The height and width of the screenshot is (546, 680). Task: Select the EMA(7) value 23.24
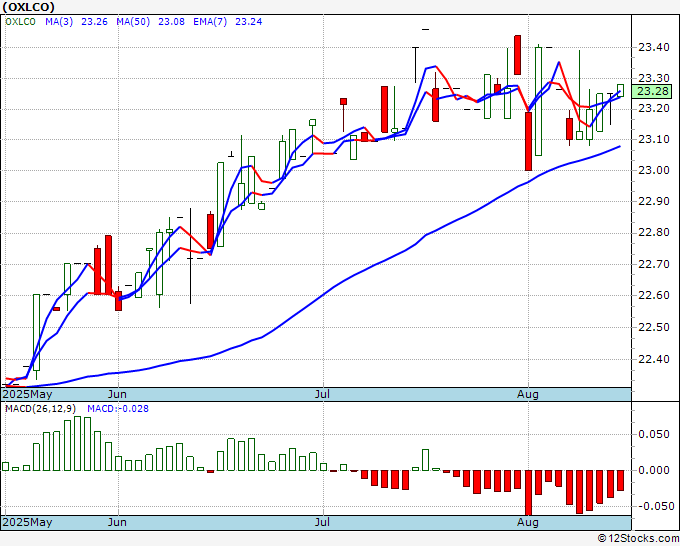click(x=248, y=22)
